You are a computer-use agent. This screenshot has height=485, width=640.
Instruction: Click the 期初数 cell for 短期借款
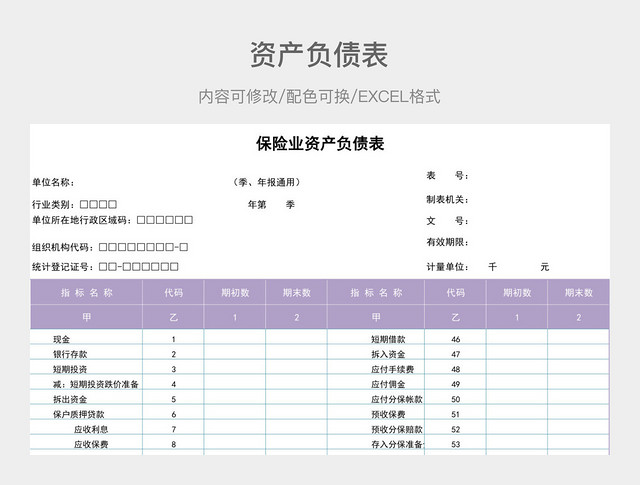tap(517, 338)
